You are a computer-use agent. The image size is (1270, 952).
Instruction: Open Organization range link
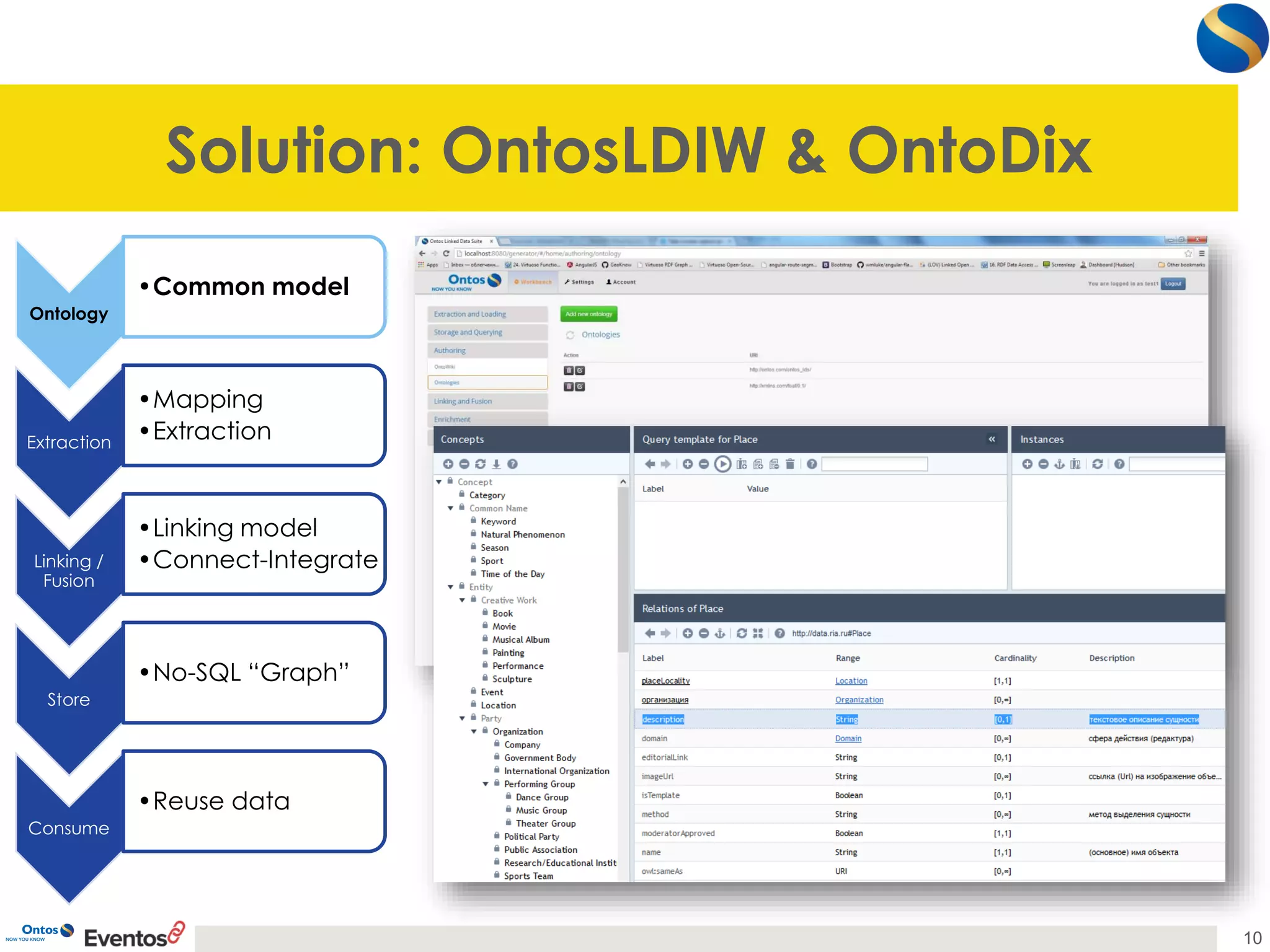[859, 700]
